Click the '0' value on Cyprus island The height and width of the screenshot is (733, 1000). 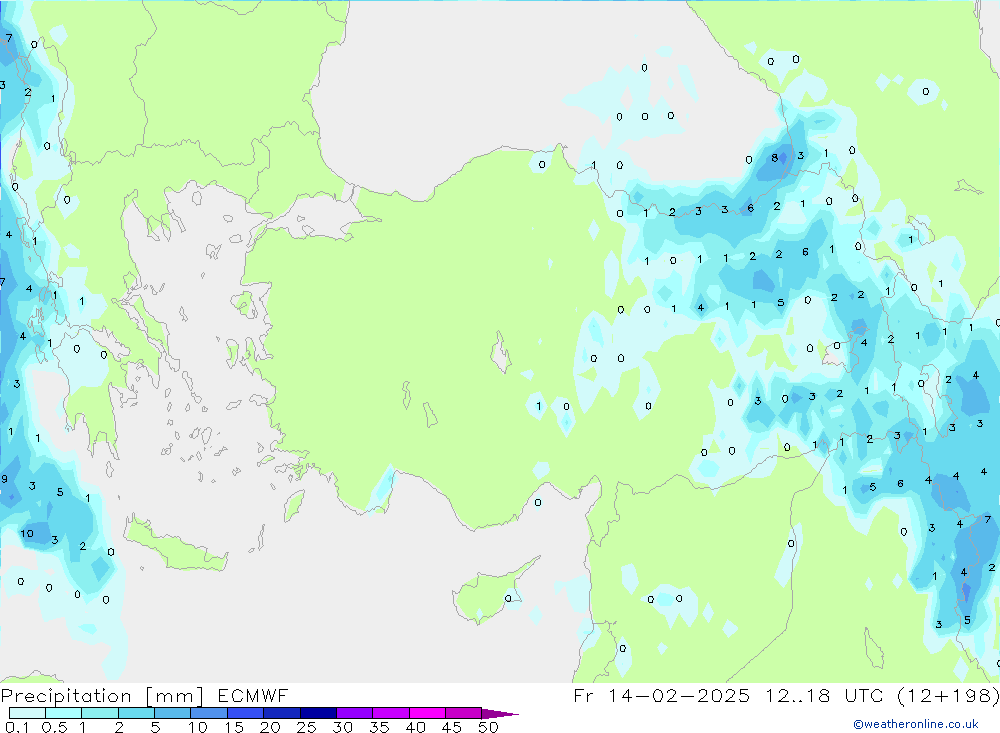[508, 598]
